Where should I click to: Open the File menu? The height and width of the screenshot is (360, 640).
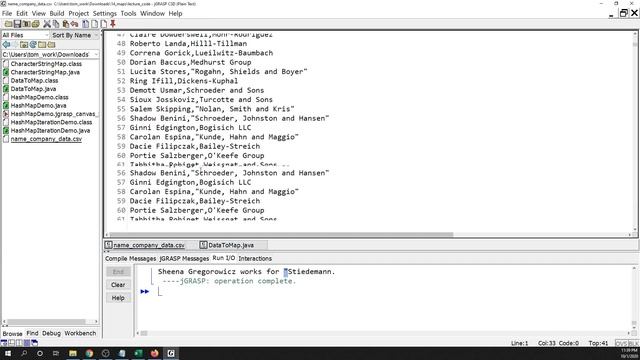click(x=7, y=13)
